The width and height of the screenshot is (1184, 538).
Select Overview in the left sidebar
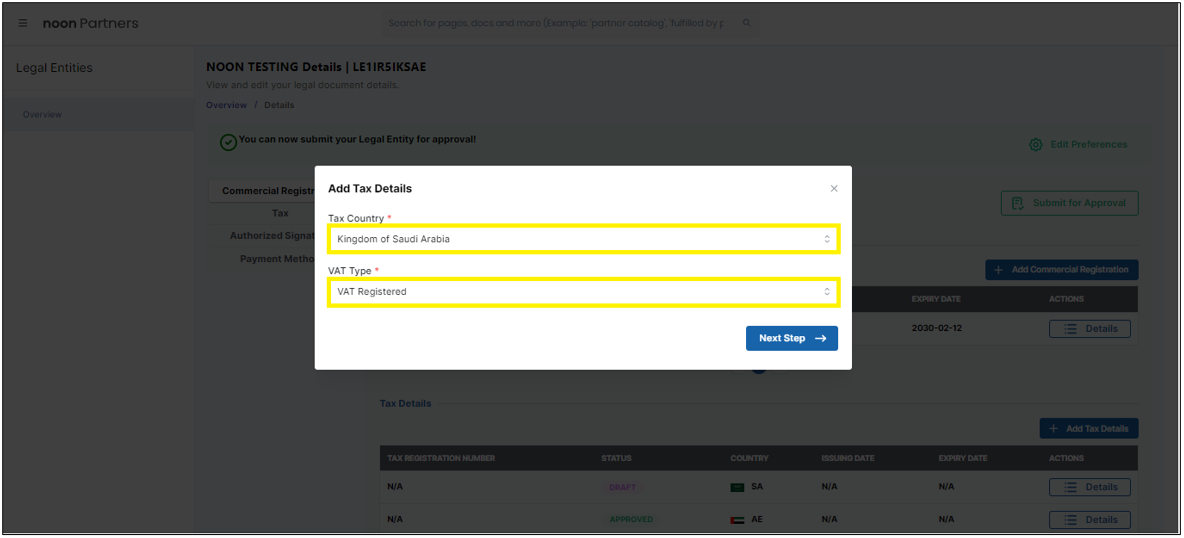click(43, 115)
